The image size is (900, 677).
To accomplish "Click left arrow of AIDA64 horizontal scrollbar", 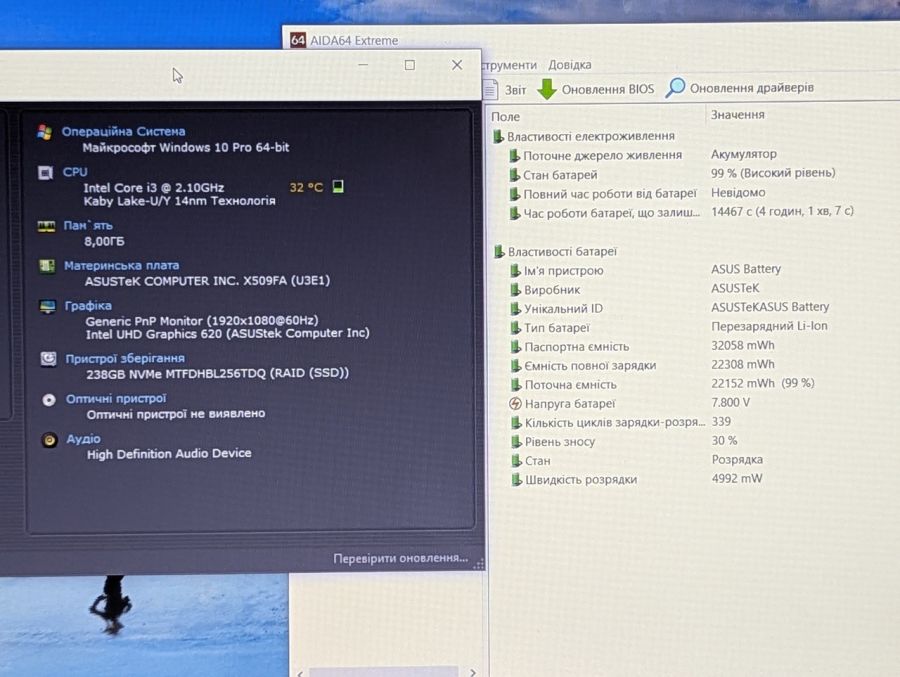I will coord(300,672).
